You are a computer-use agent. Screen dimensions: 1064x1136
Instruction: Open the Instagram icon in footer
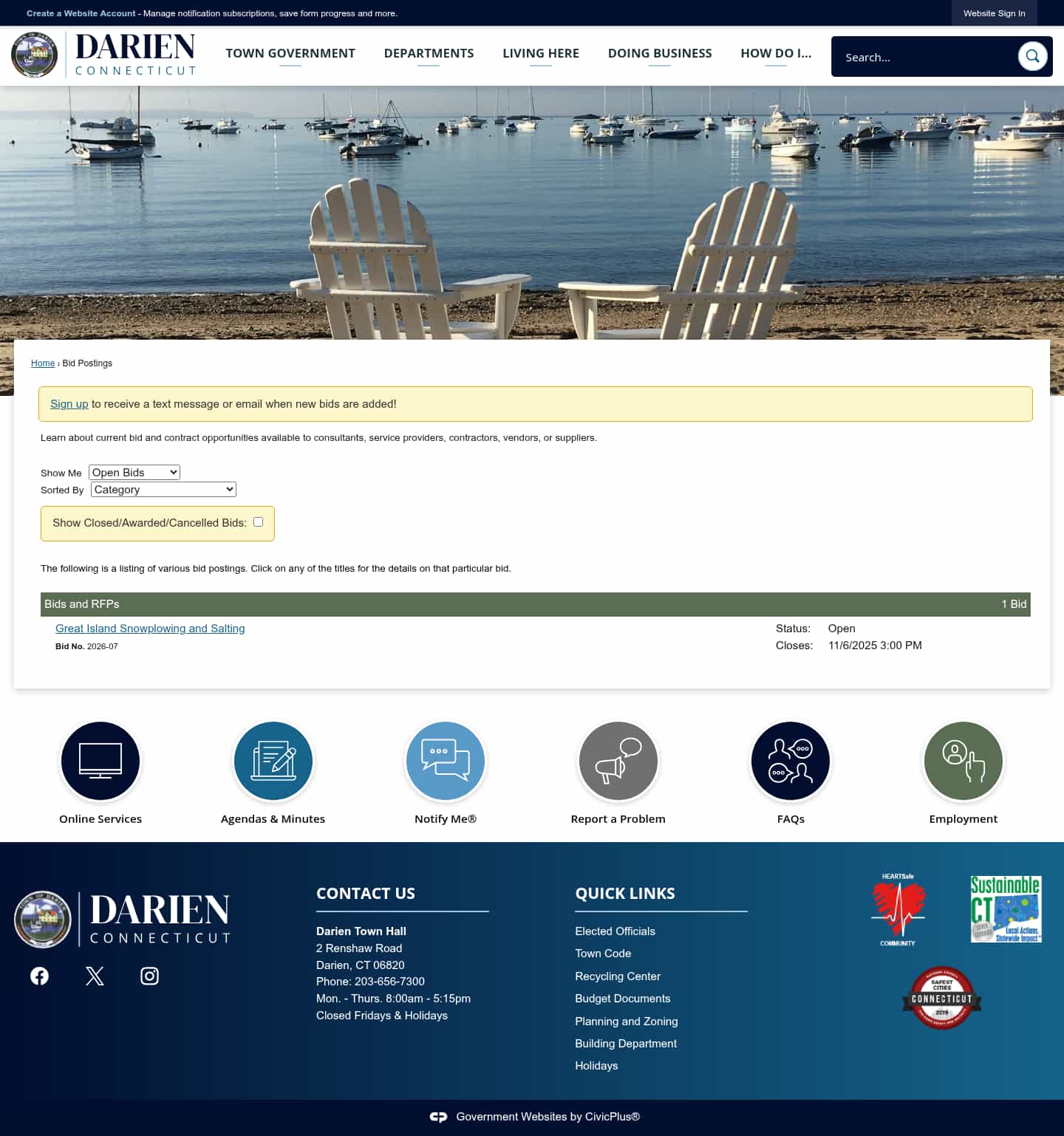coord(149,976)
